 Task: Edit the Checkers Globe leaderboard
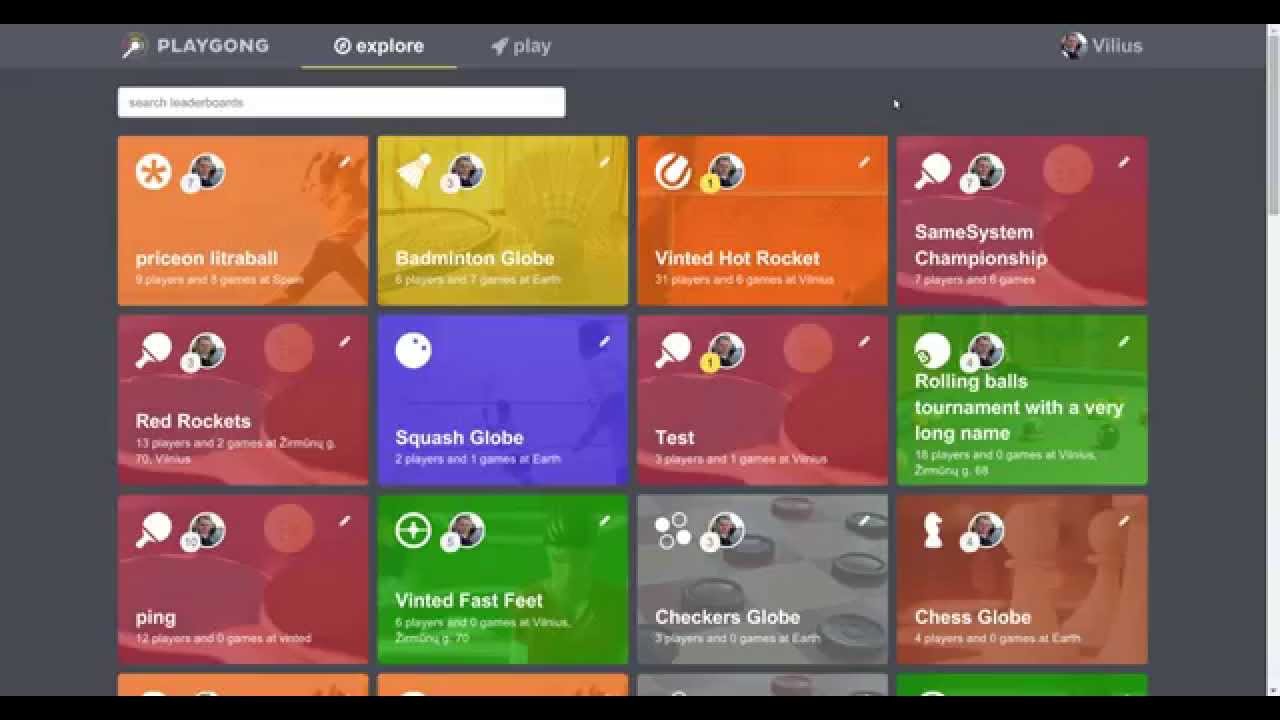point(864,521)
